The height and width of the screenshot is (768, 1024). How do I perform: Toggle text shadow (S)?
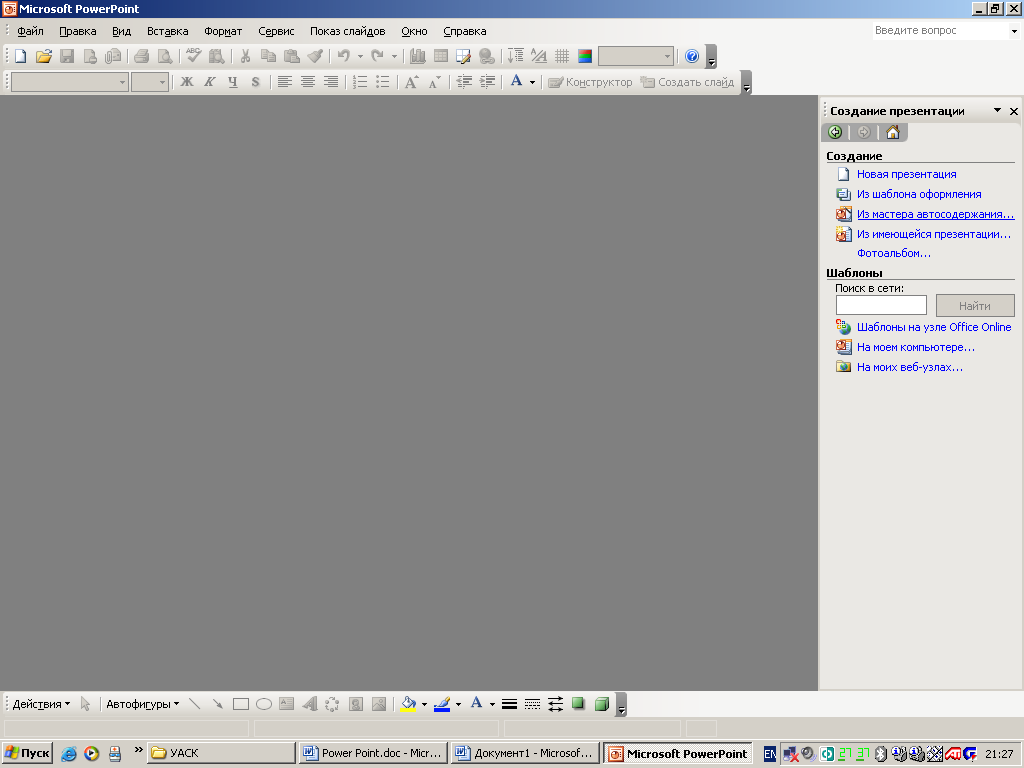255,82
